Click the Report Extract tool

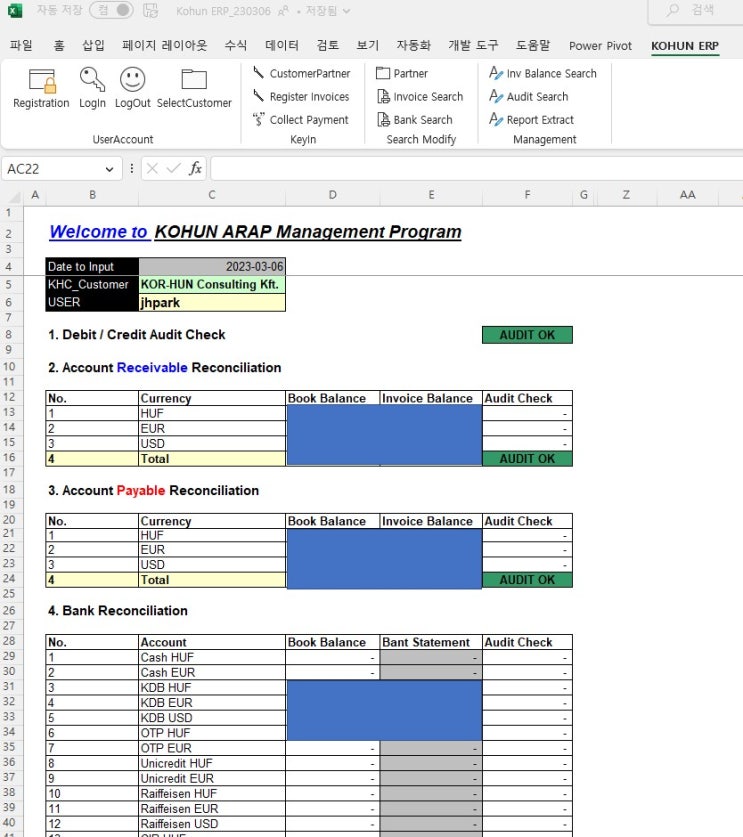532,120
